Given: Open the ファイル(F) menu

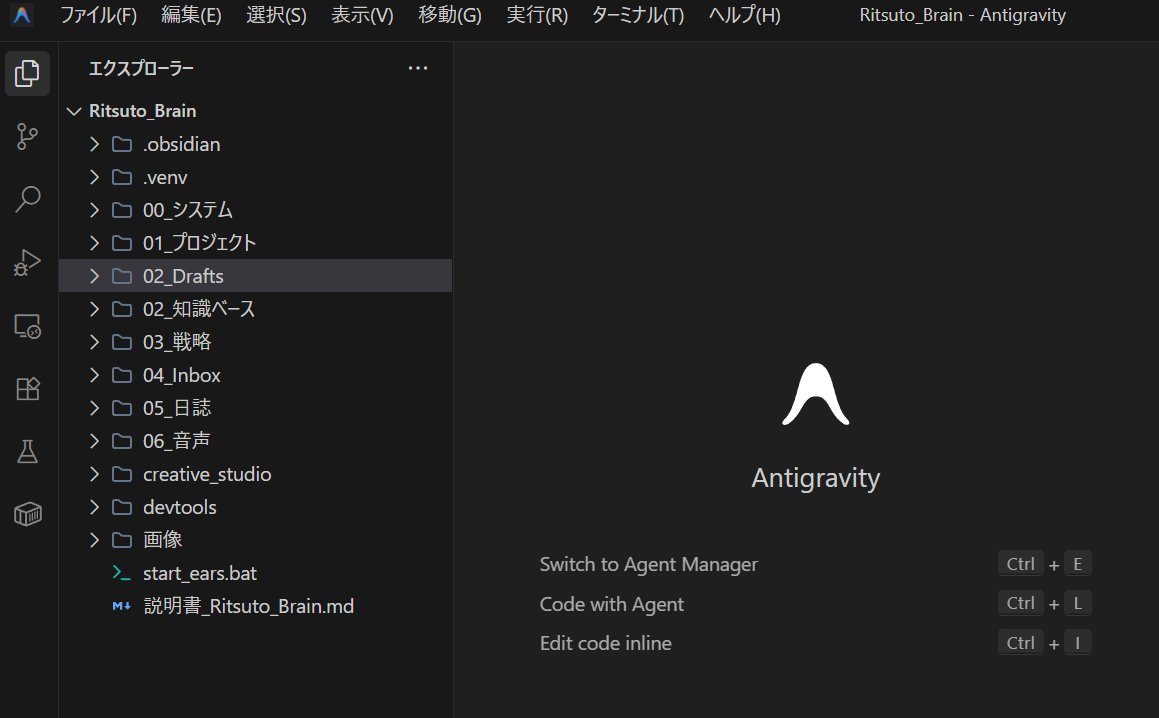Looking at the screenshot, I should point(98,15).
